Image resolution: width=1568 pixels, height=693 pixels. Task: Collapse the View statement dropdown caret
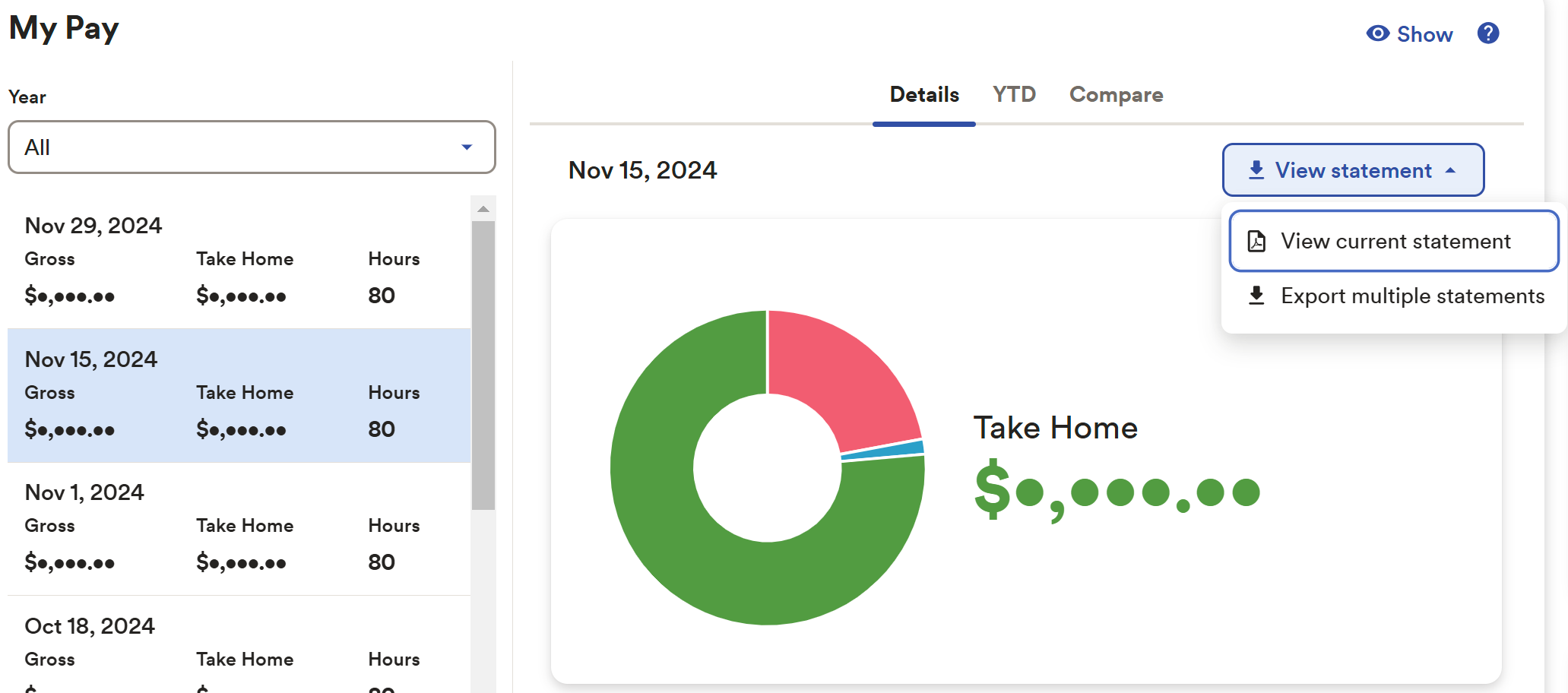click(x=1450, y=170)
